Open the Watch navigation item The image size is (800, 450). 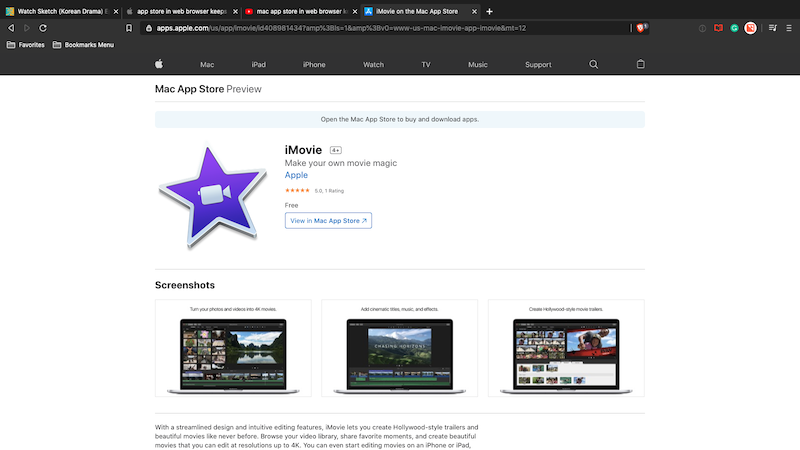tap(373, 65)
